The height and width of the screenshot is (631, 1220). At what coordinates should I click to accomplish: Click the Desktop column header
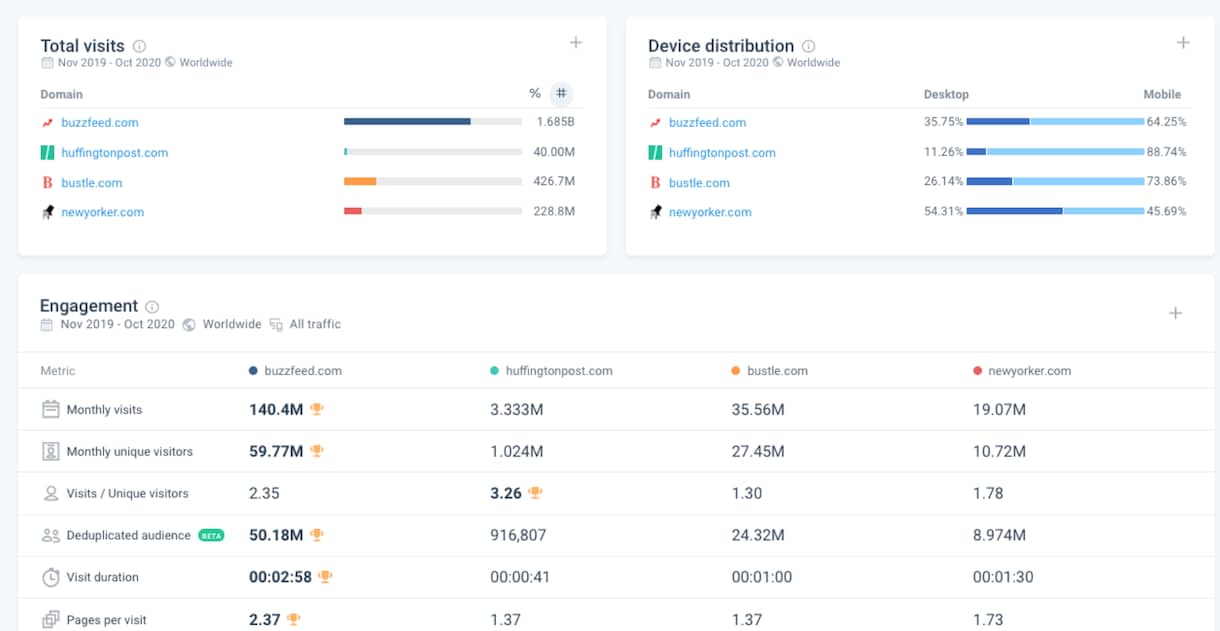click(x=946, y=94)
